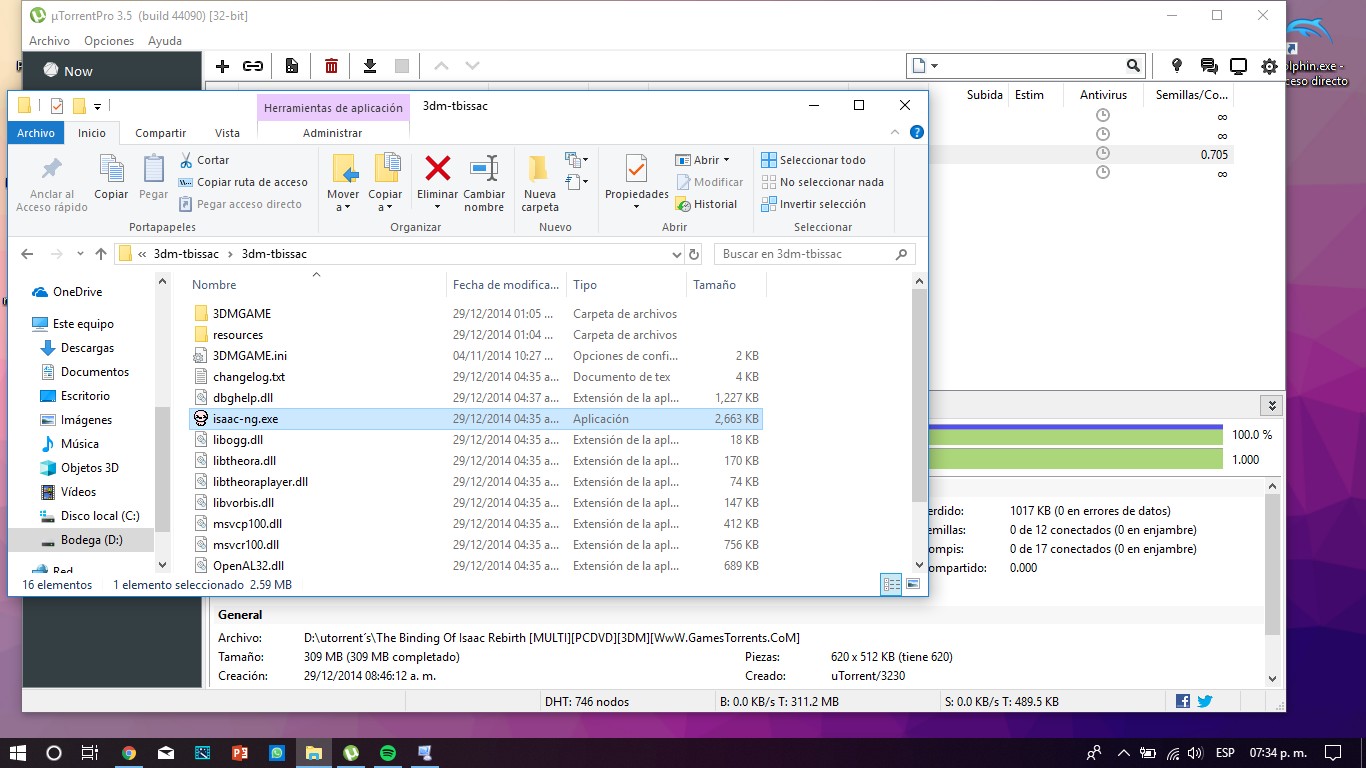Open uTorrent Ayuda menu
This screenshot has height=768, width=1366.
point(165,41)
